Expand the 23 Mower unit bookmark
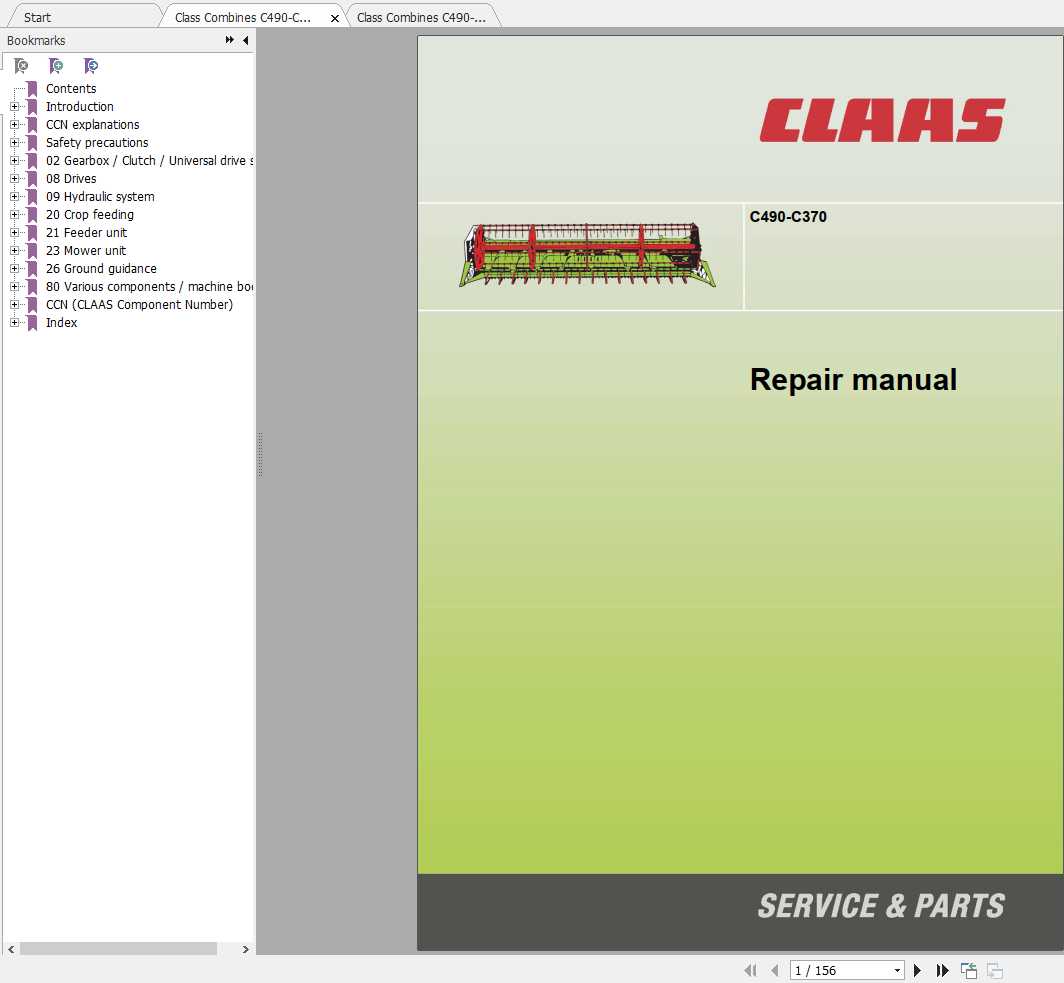This screenshot has width=1064, height=983. point(14,250)
